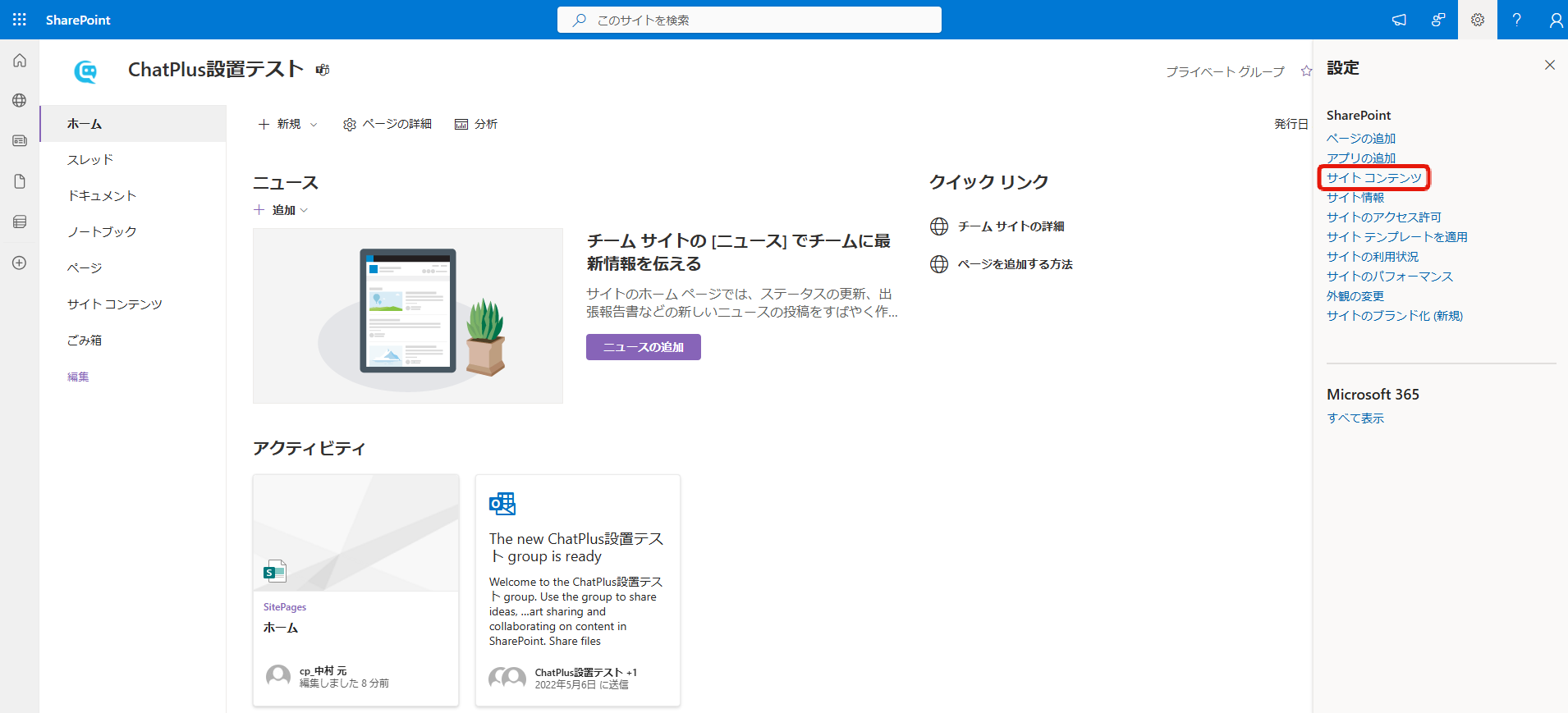Open news icon in left rail
Viewport: 1568px width, 713px height.
20,140
